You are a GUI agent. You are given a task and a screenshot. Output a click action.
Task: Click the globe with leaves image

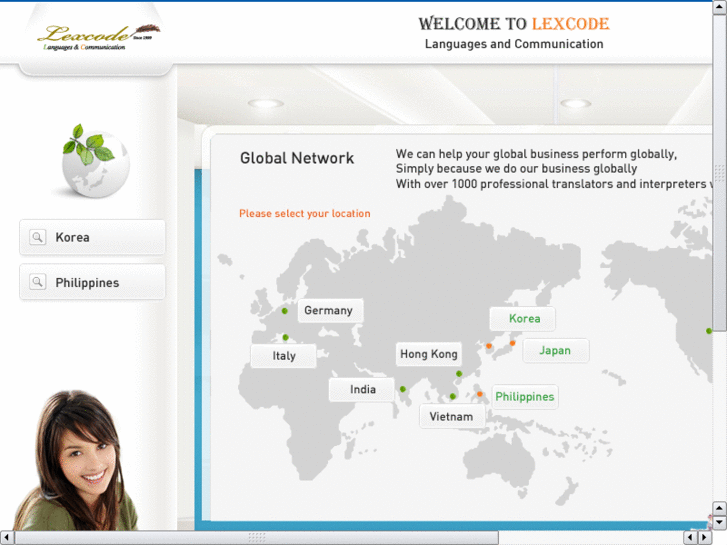coord(96,160)
